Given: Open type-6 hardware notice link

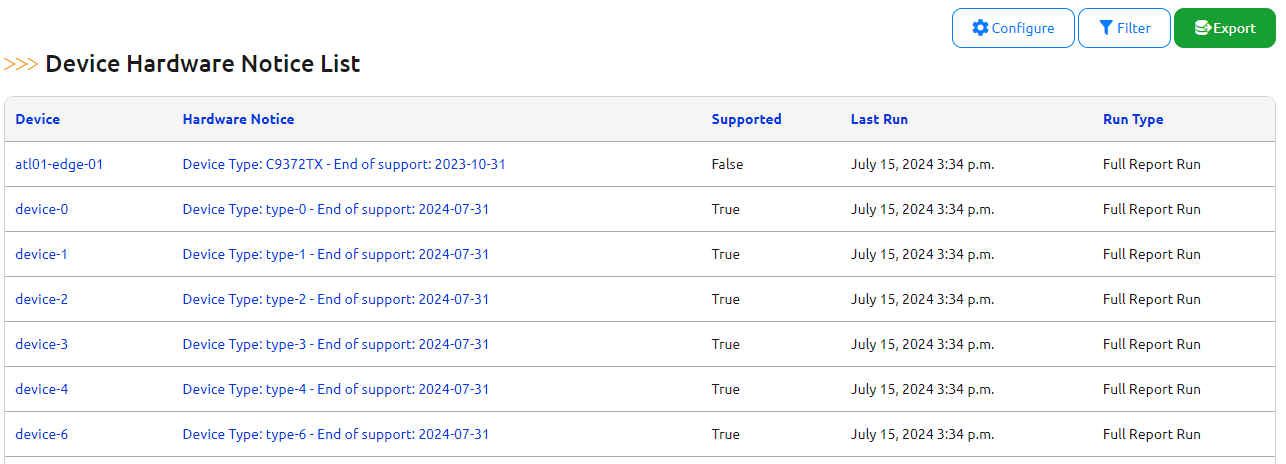Looking at the screenshot, I should (x=335, y=434).
